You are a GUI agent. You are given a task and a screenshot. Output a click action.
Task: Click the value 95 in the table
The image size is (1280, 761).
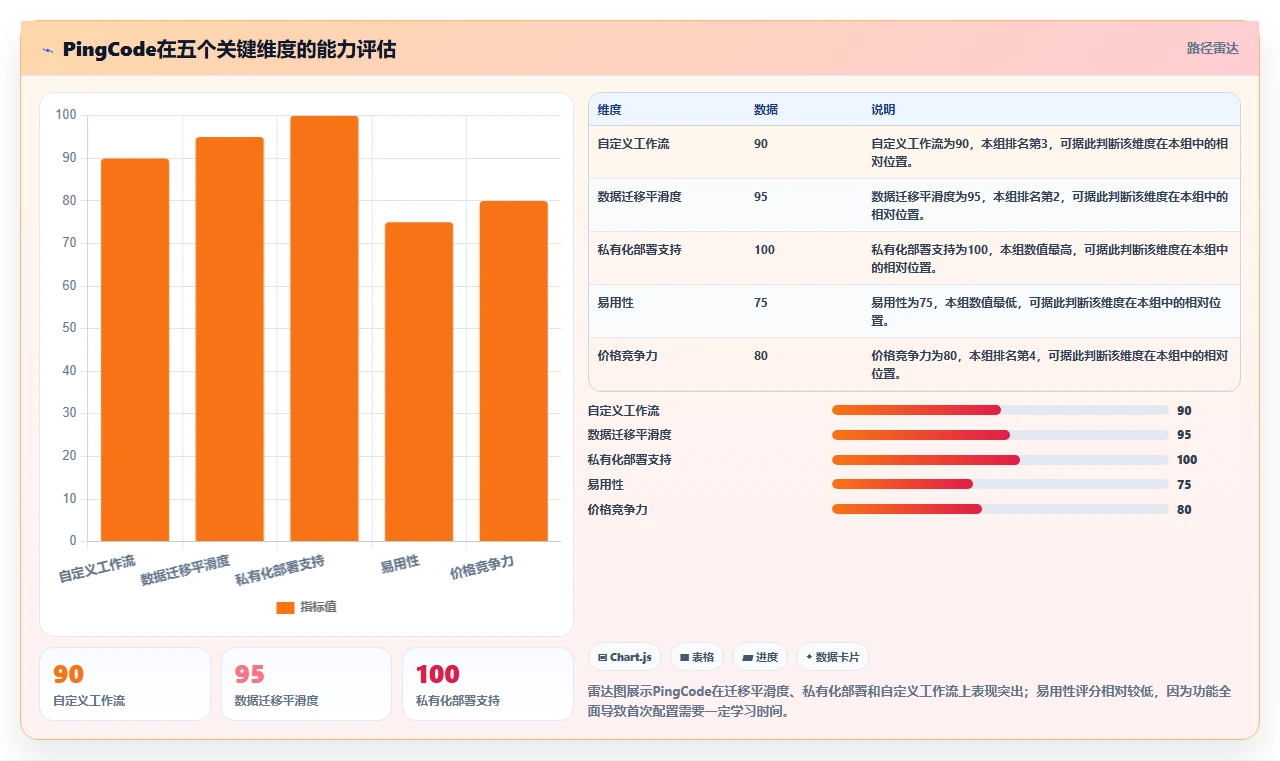tap(761, 197)
